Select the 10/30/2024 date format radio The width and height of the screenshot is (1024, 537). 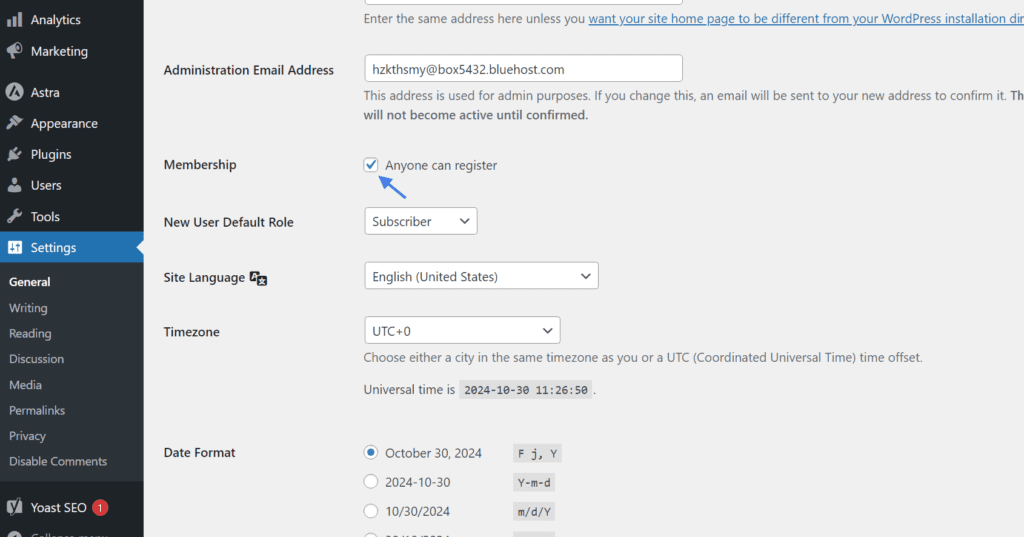pos(371,511)
